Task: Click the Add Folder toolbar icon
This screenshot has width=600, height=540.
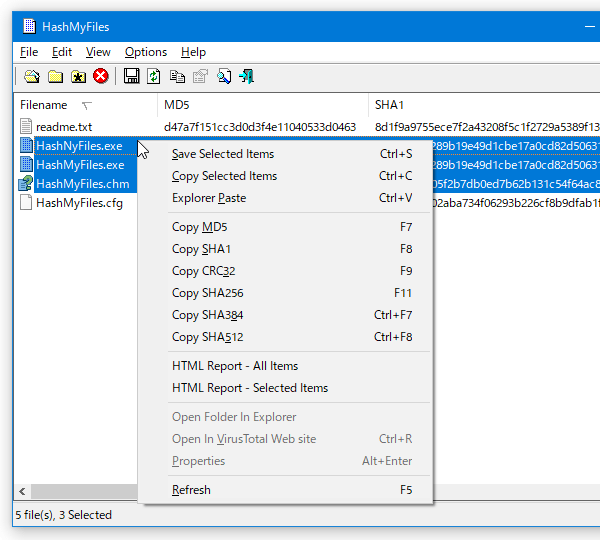Action: click(55, 77)
